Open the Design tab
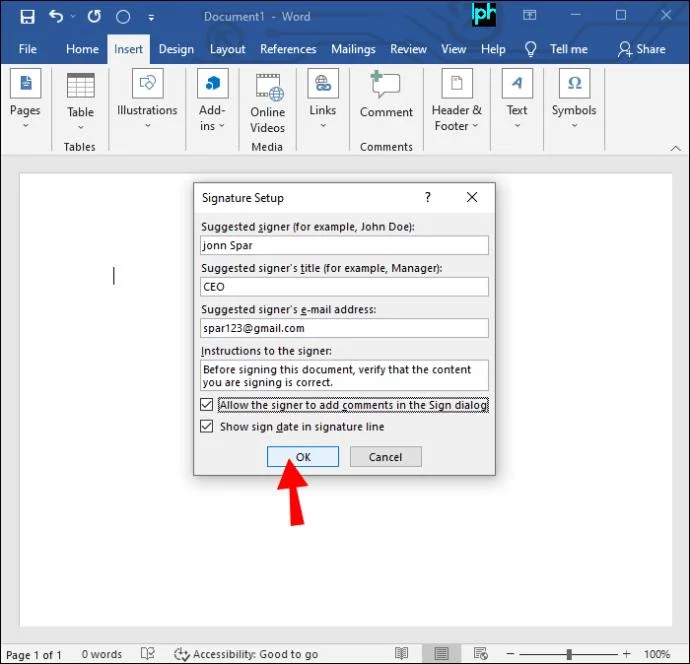The height and width of the screenshot is (664, 690). (176, 49)
